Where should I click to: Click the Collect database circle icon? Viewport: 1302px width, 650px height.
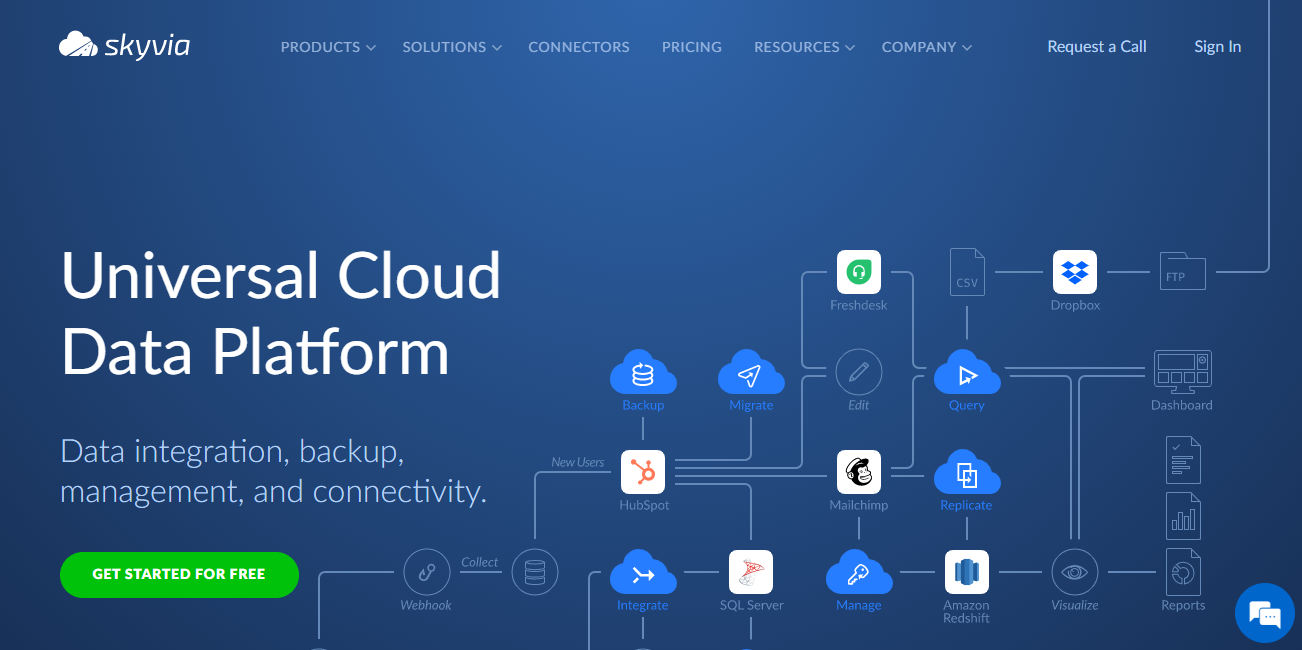[x=535, y=573]
